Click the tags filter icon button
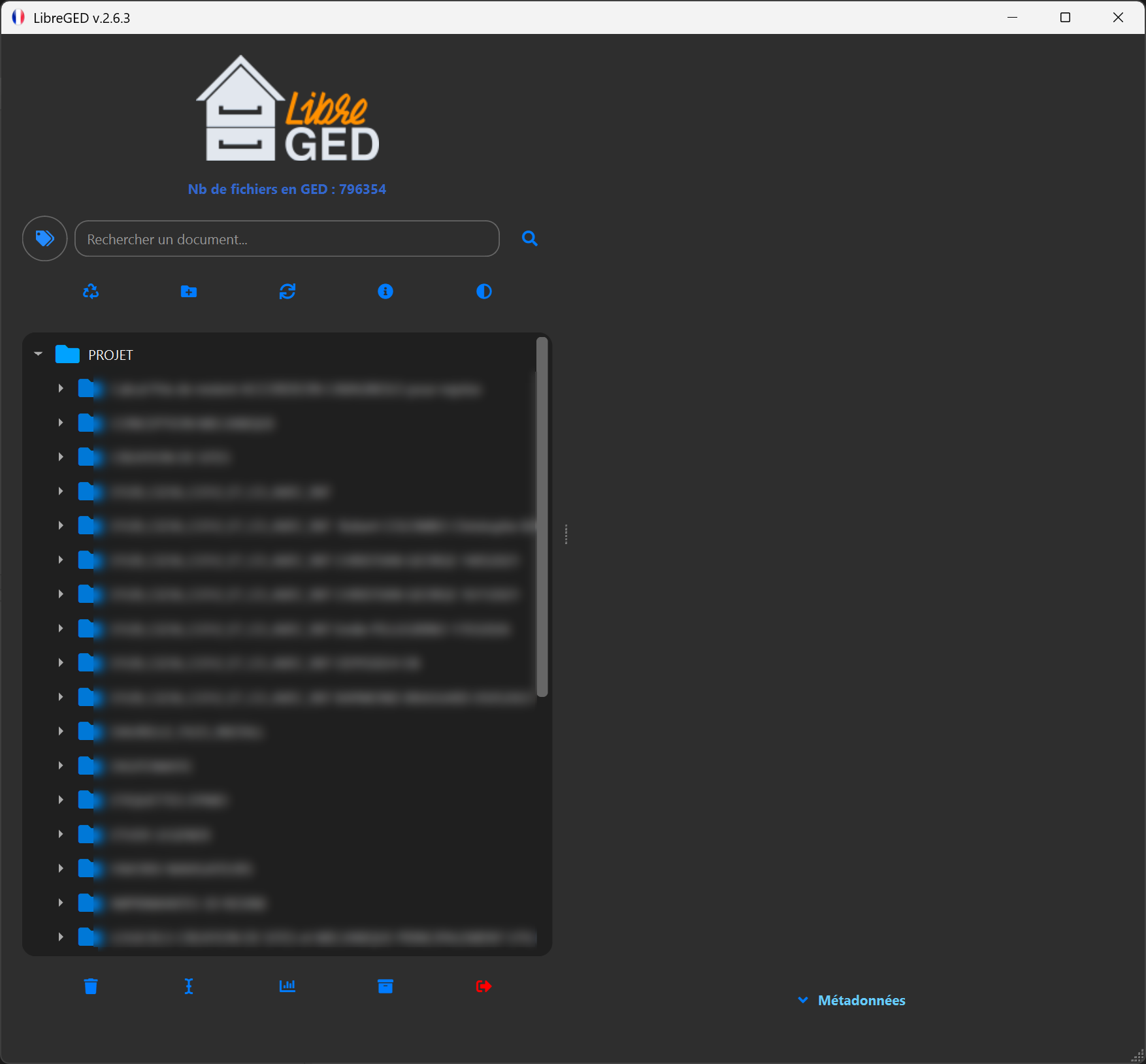Viewport: 1146px width, 1064px height. point(44,238)
